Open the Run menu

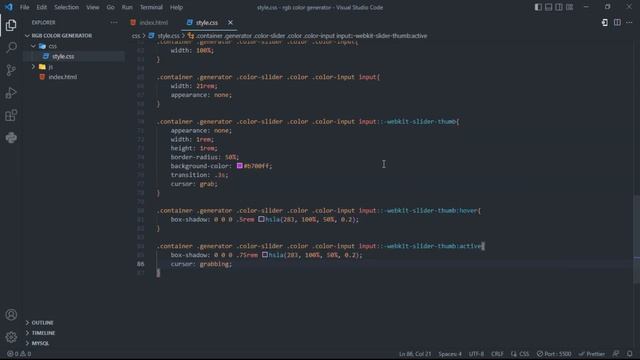pyautogui.click(x=127, y=7)
